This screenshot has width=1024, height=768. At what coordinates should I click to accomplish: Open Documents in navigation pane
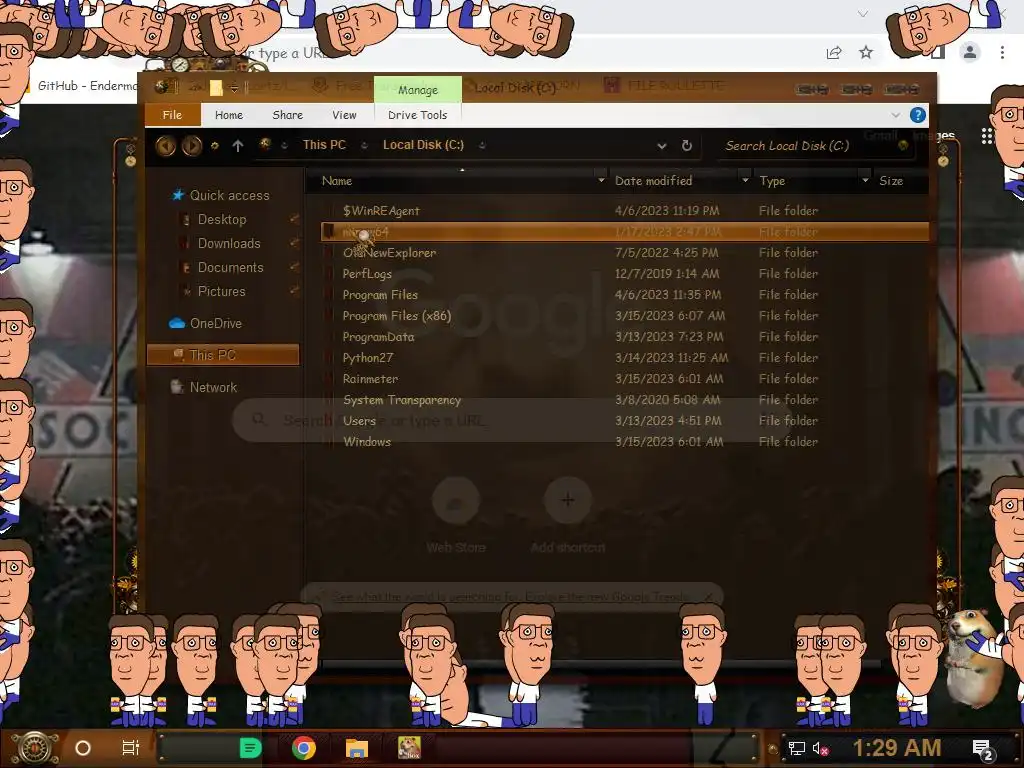[x=231, y=268]
